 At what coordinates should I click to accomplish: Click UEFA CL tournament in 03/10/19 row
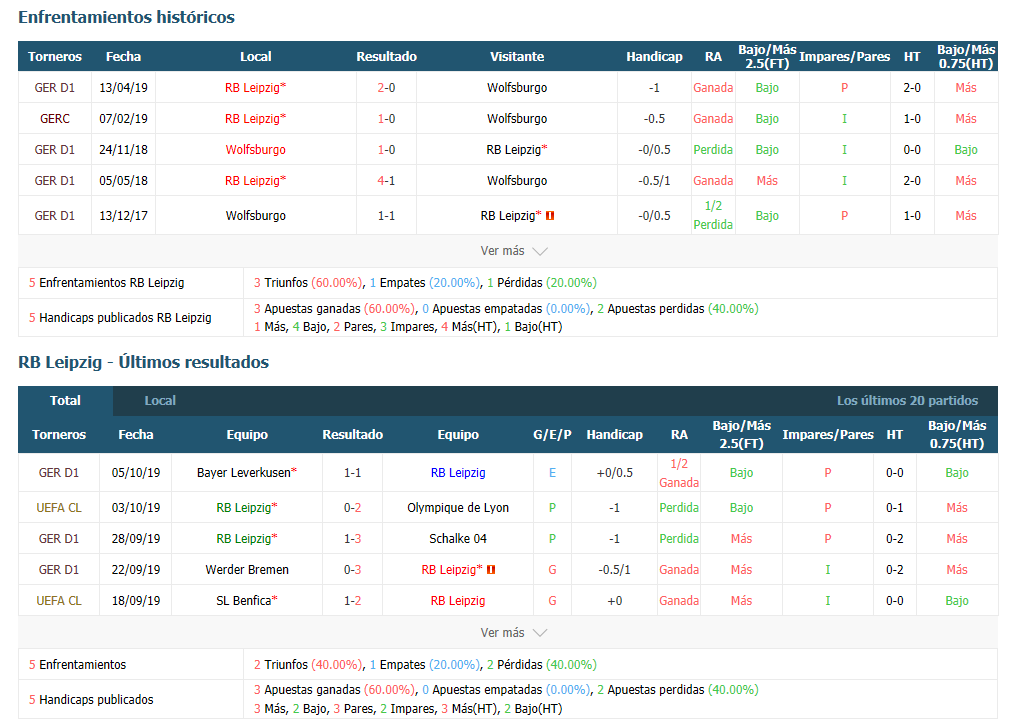pyautogui.click(x=59, y=507)
